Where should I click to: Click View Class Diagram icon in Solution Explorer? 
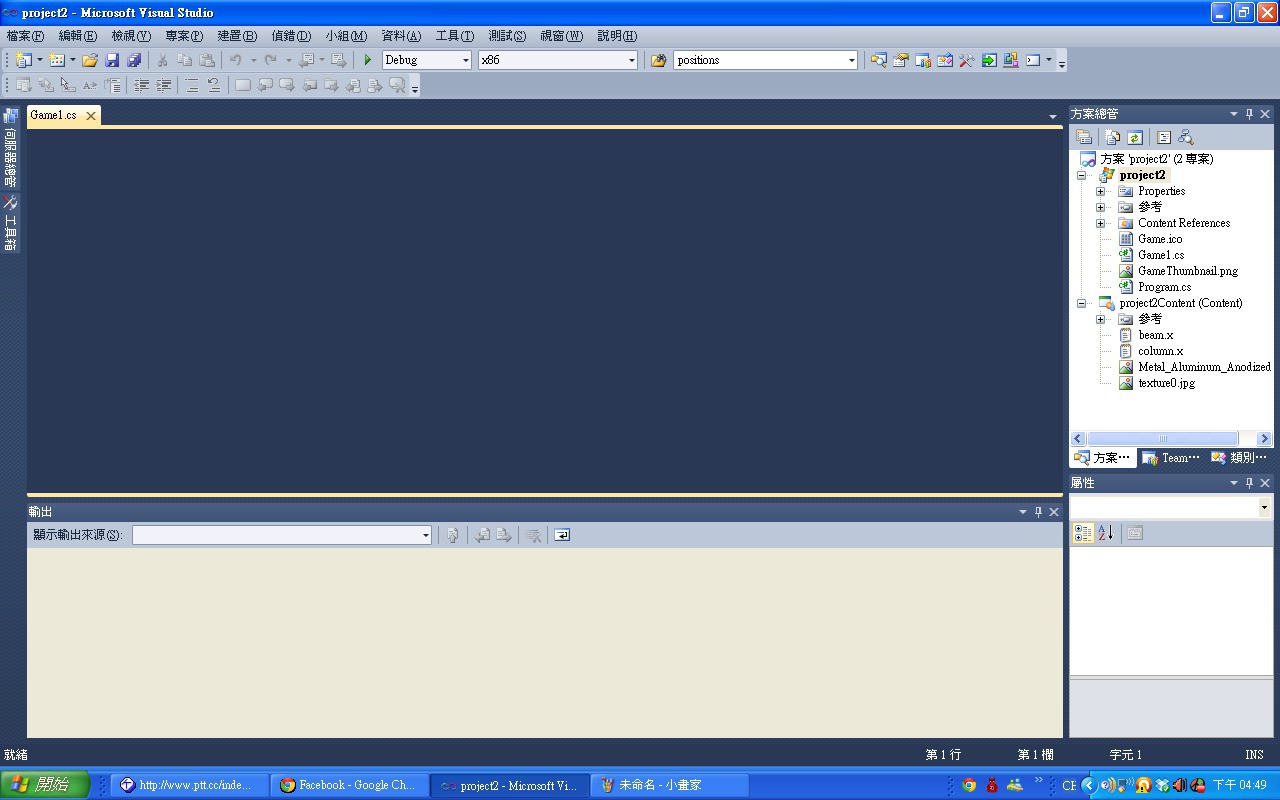(x=1185, y=137)
